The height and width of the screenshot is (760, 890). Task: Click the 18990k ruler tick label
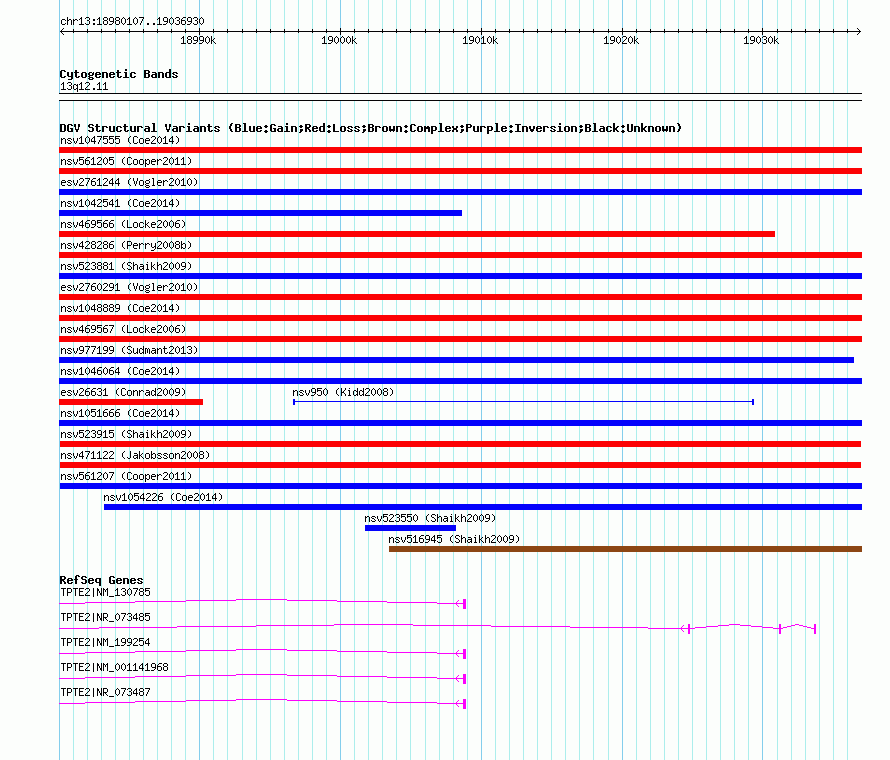(x=198, y=40)
